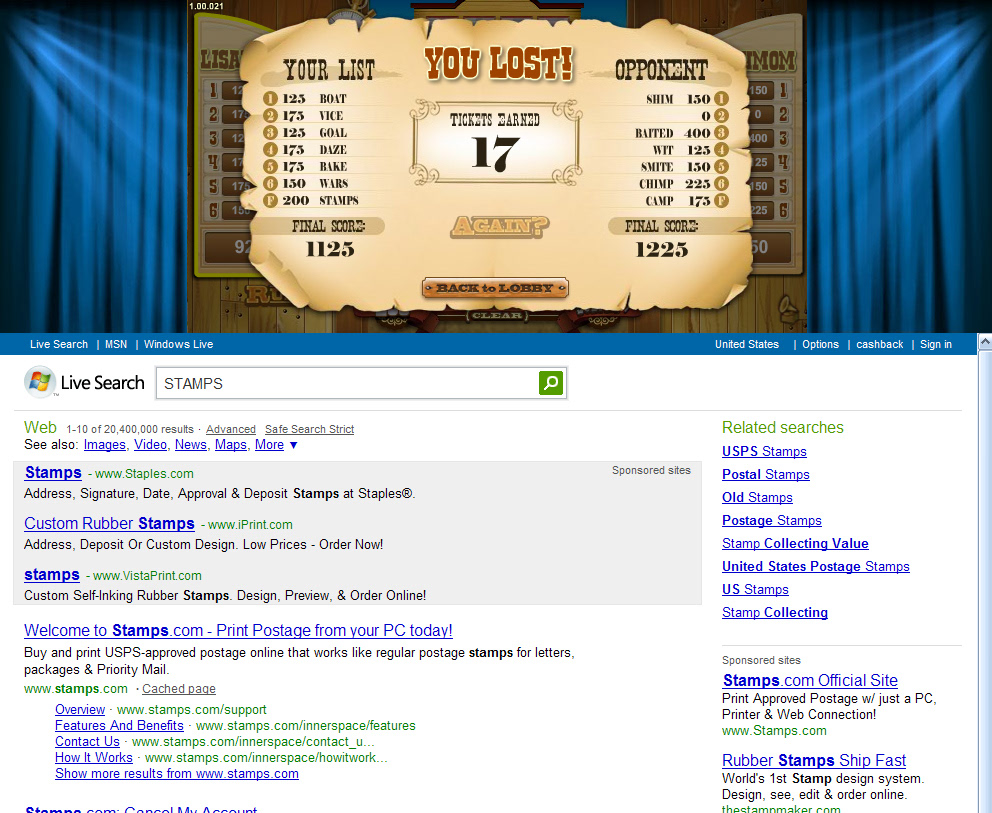Open Custom Rubber Stamps iPrint link
This screenshot has height=813, width=992.
click(x=109, y=524)
